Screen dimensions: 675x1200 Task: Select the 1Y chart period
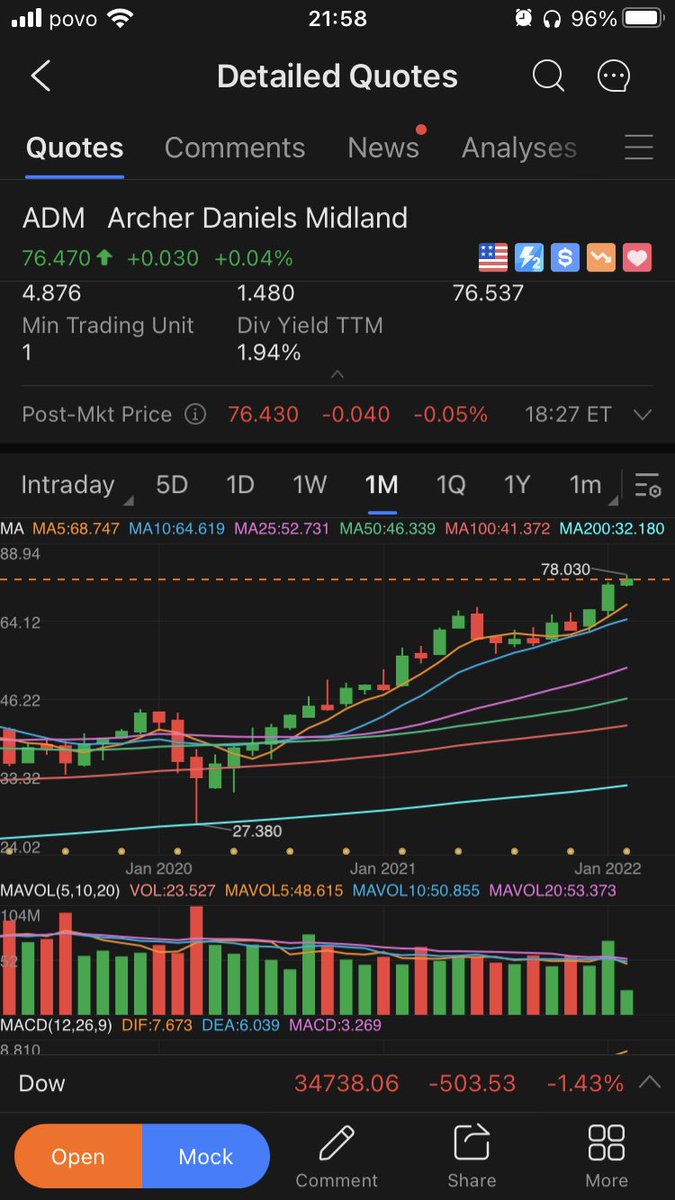tap(517, 485)
